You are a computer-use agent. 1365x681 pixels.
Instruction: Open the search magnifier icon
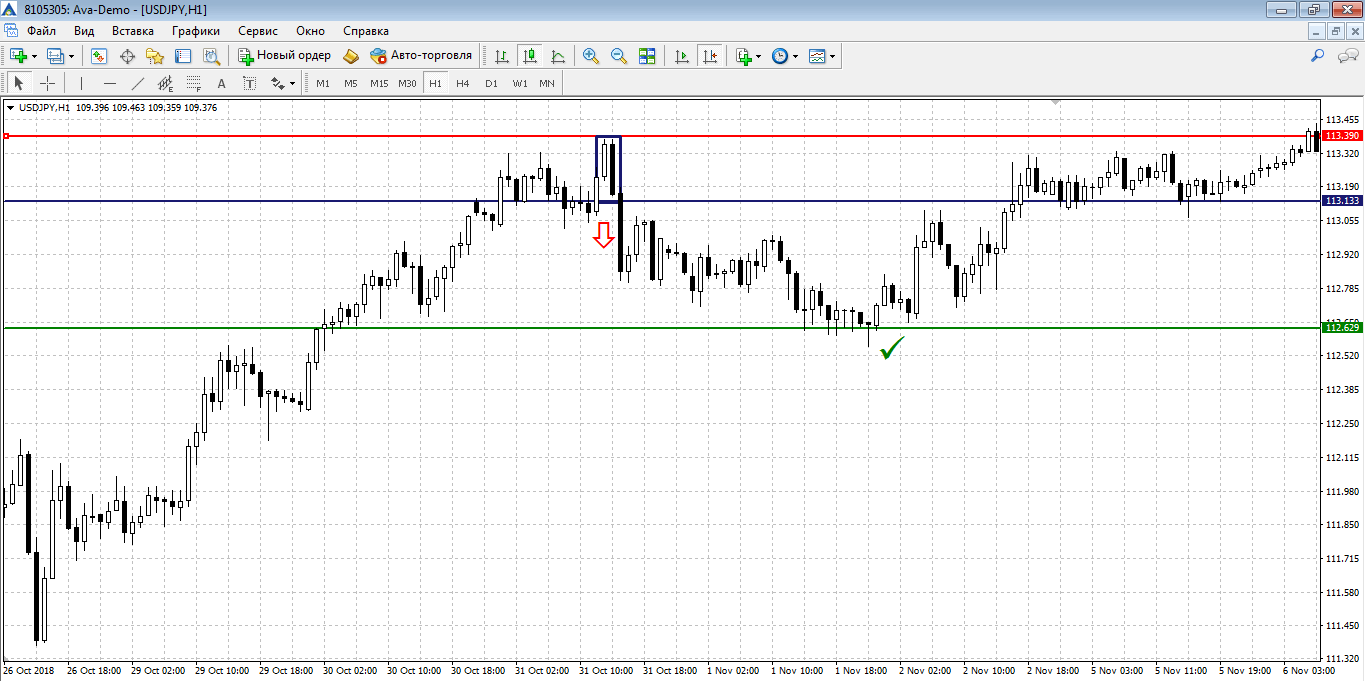point(1318,56)
